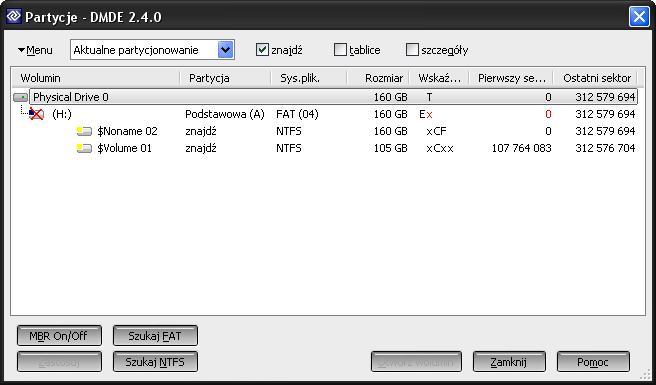Click the greyed-out button left of Zamknij
The image size is (656, 385).
click(416, 362)
